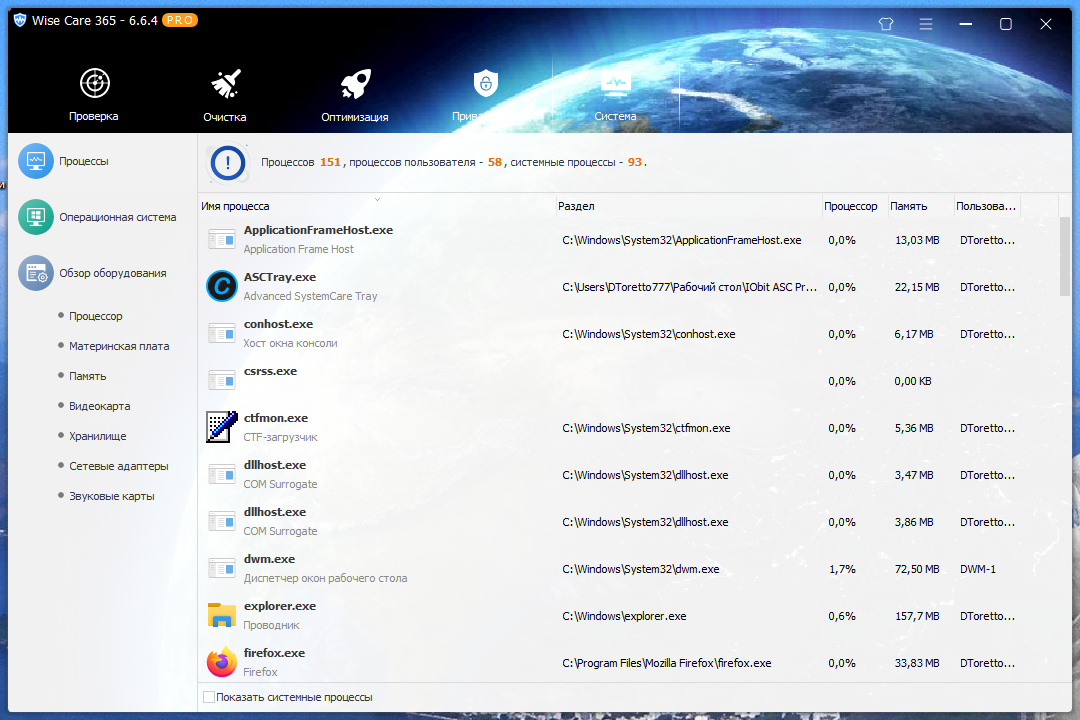Click the process list vertical scrollbar thumb

click(x=1065, y=256)
